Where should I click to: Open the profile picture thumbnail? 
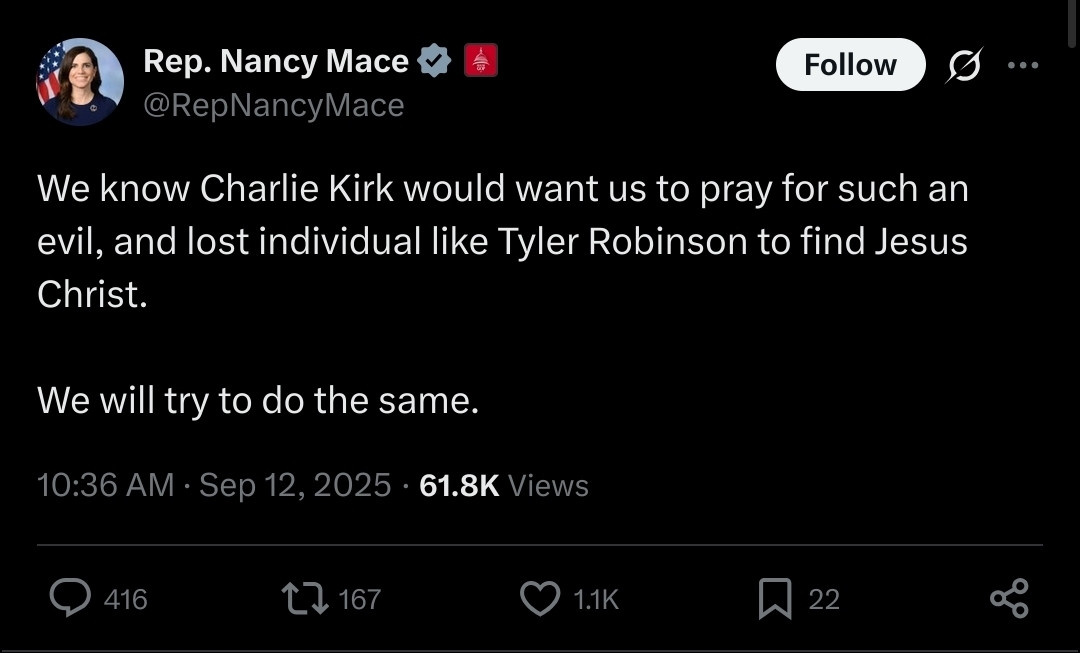coord(80,82)
